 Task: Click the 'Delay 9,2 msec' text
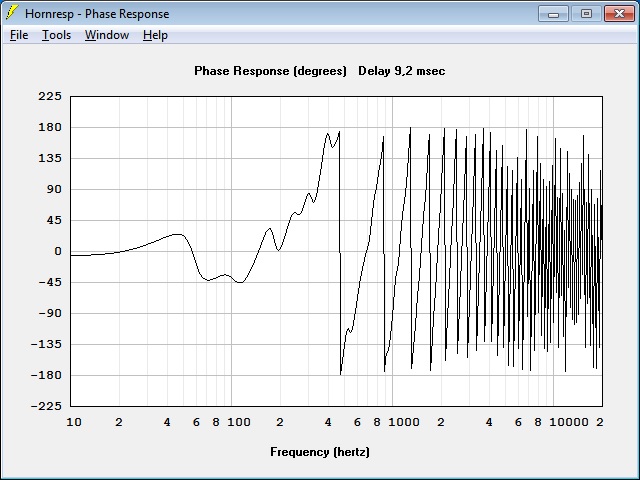pyautogui.click(x=402, y=71)
